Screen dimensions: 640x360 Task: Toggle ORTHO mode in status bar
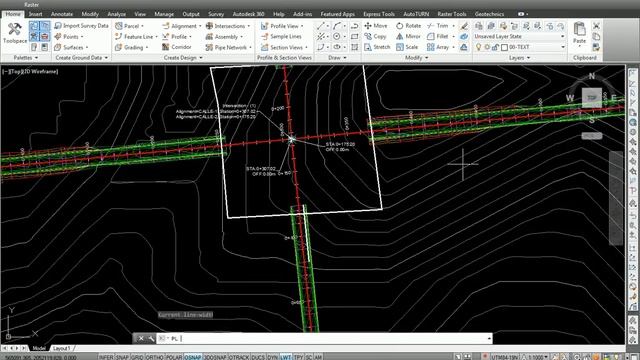[155, 357]
